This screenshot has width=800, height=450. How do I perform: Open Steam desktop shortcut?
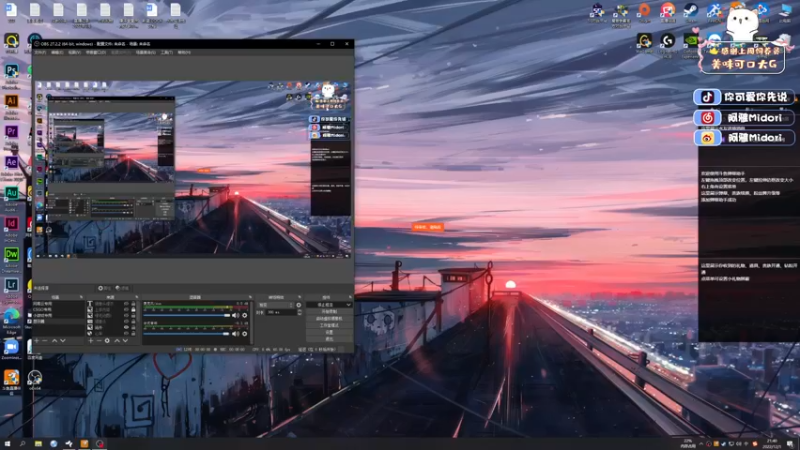691,10
